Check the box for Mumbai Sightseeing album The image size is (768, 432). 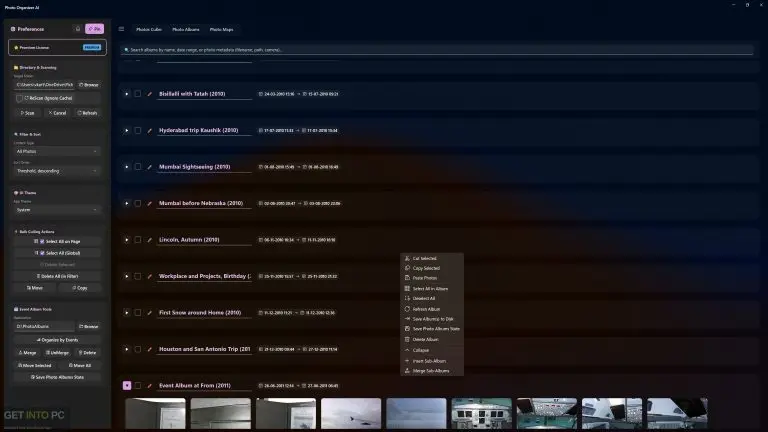138,167
